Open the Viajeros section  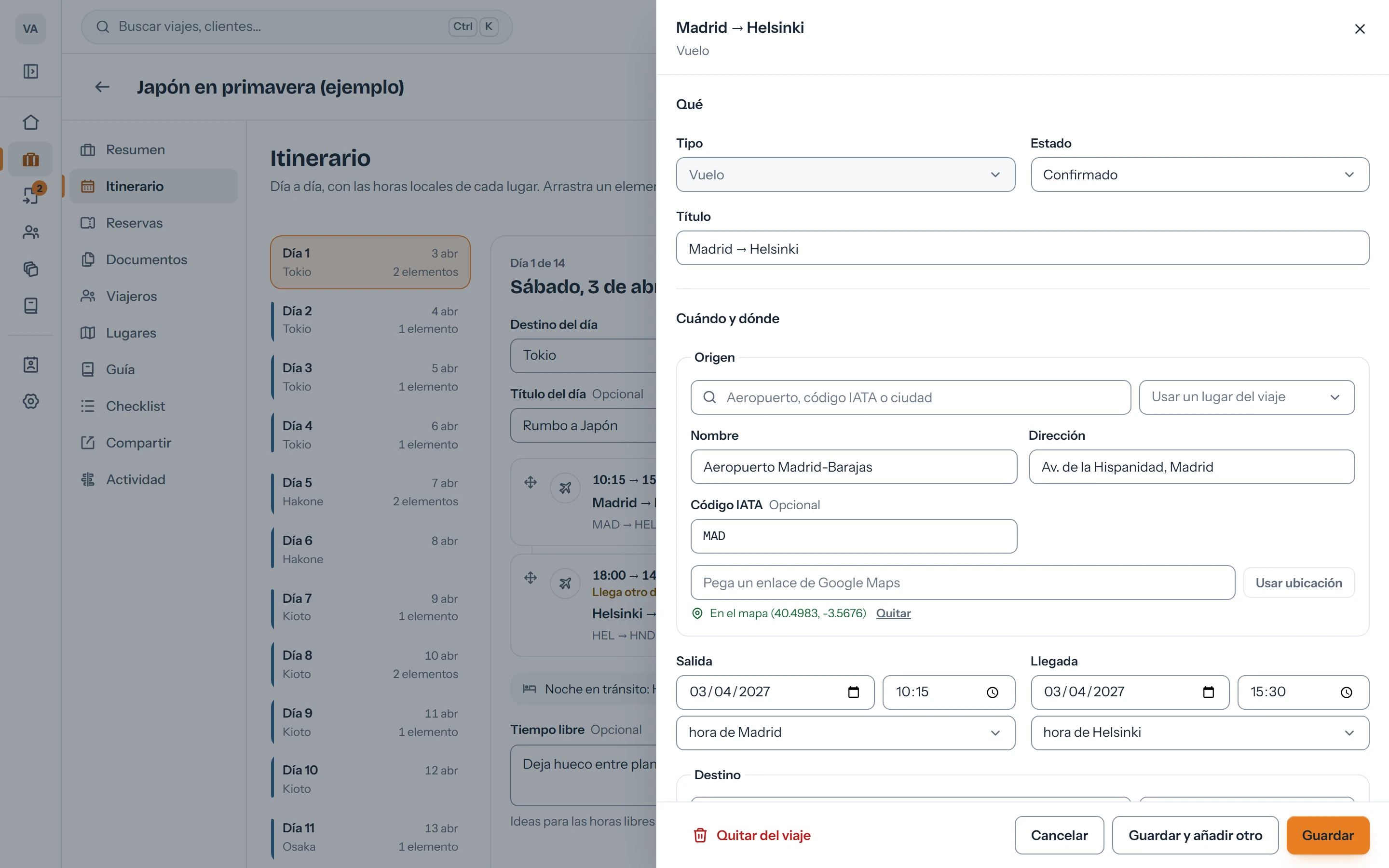tap(153, 296)
